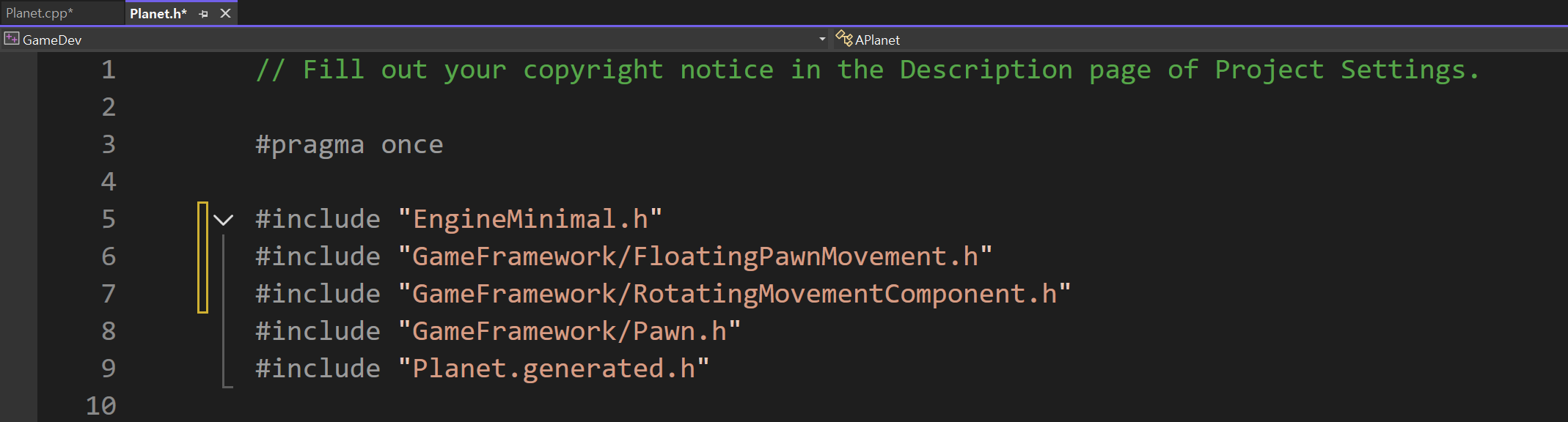The height and width of the screenshot is (422, 1568).
Task: Click the copyright notice comment line
Action: [x=868, y=70]
